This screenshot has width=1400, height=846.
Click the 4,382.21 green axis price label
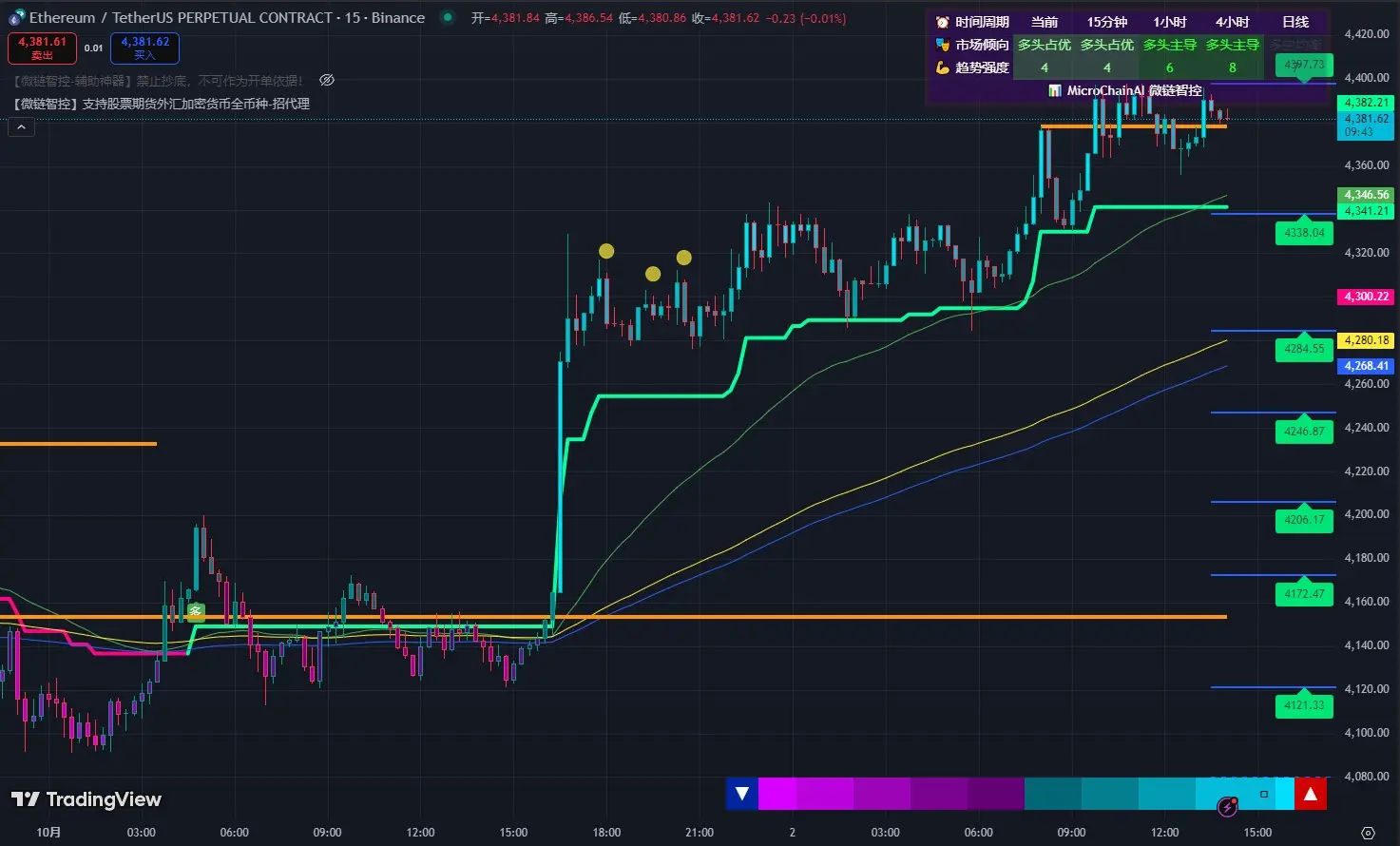pos(1366,103)
